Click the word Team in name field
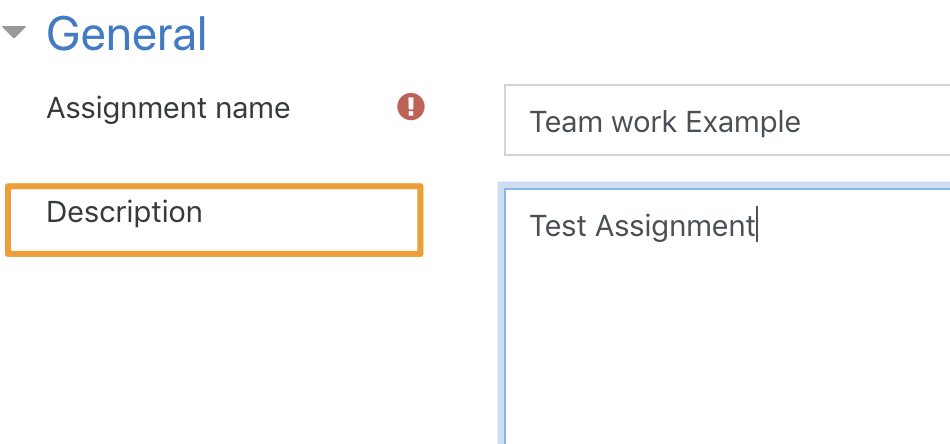 pyautogui.click(x=568, y=122)
